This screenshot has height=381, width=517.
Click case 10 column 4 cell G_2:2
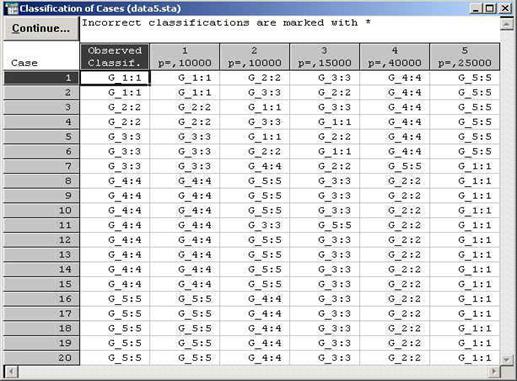pos(395,210)
